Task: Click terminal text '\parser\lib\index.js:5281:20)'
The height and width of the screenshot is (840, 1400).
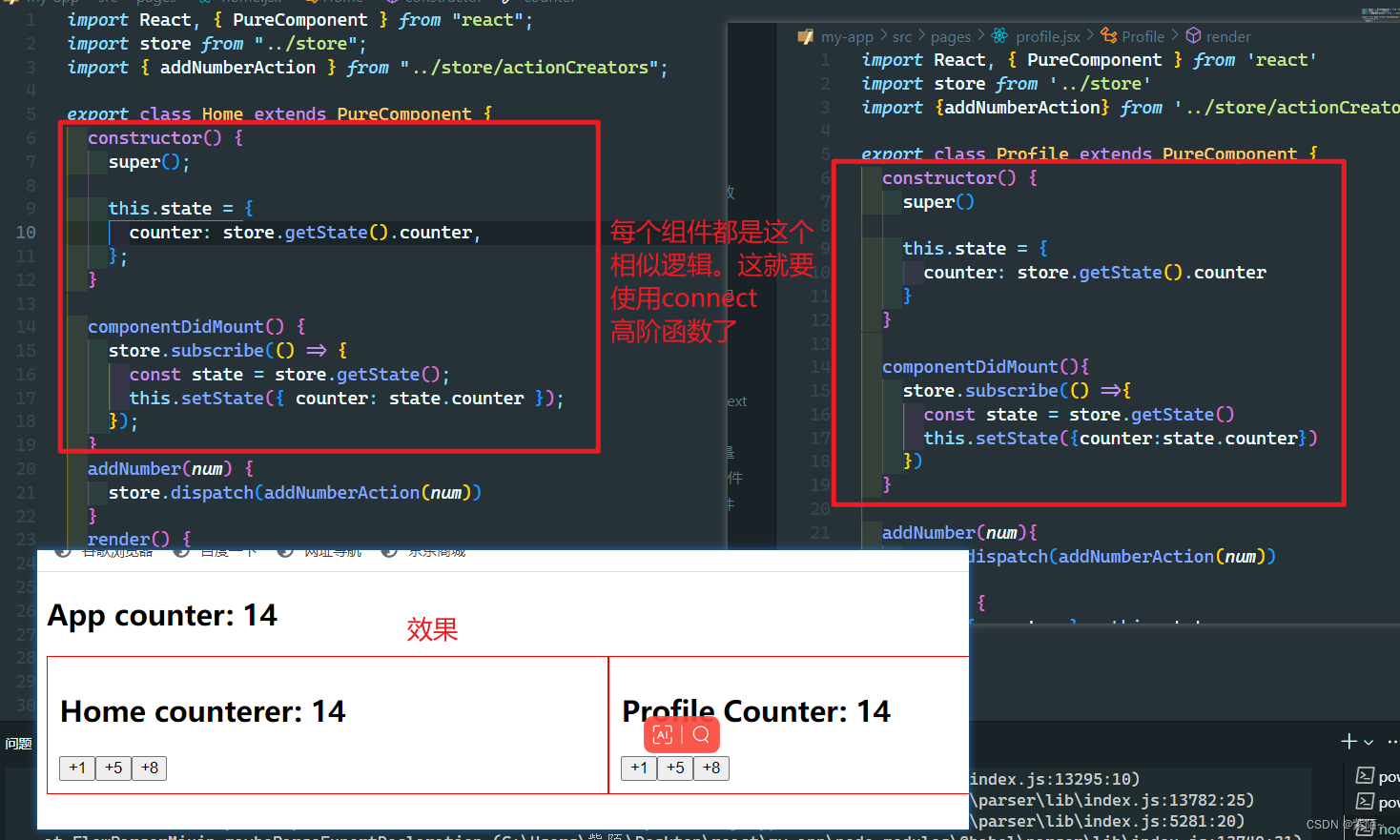Action: coord(1107,821)
